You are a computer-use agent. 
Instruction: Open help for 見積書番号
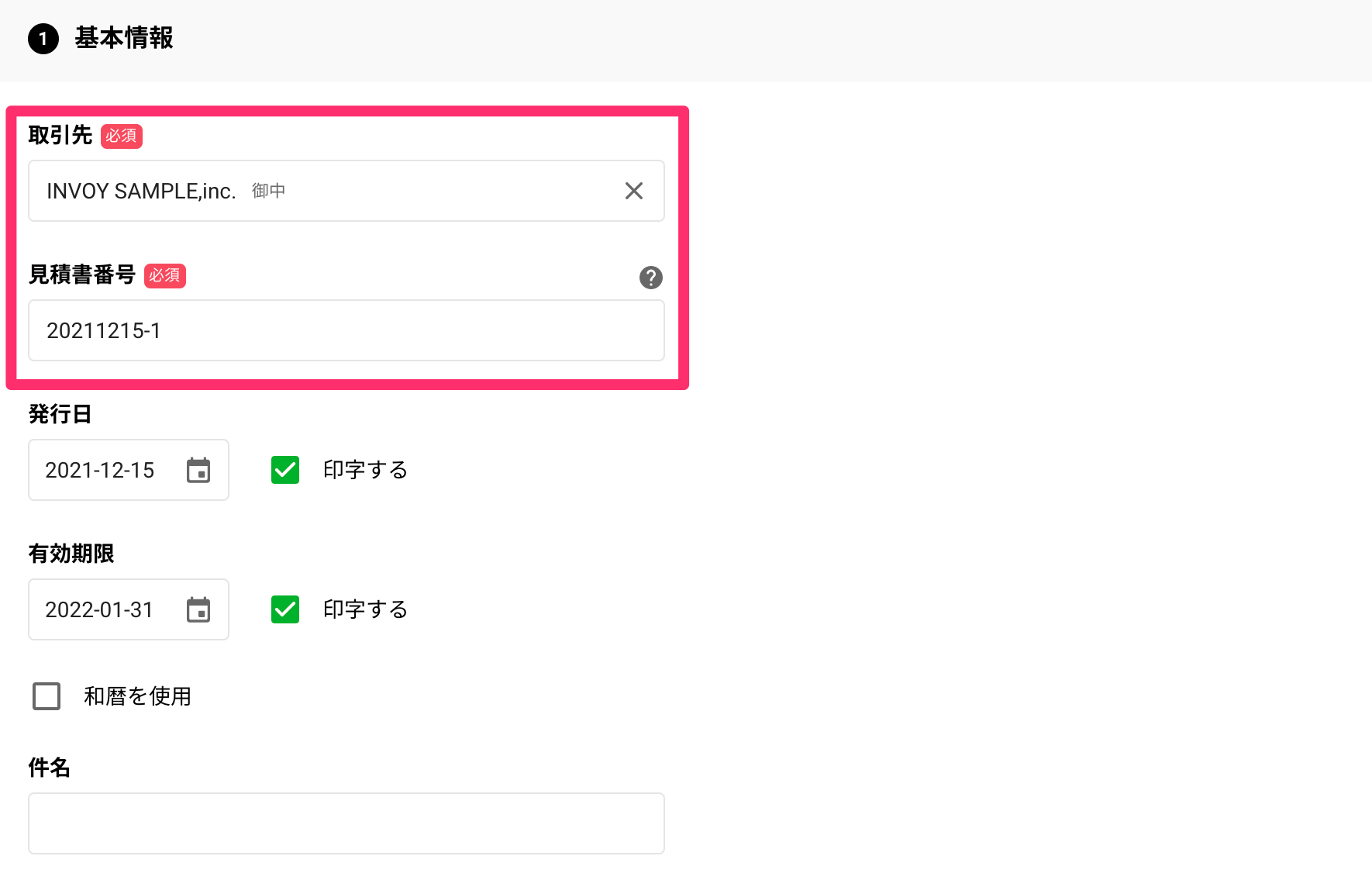click(x=651, y=278)
